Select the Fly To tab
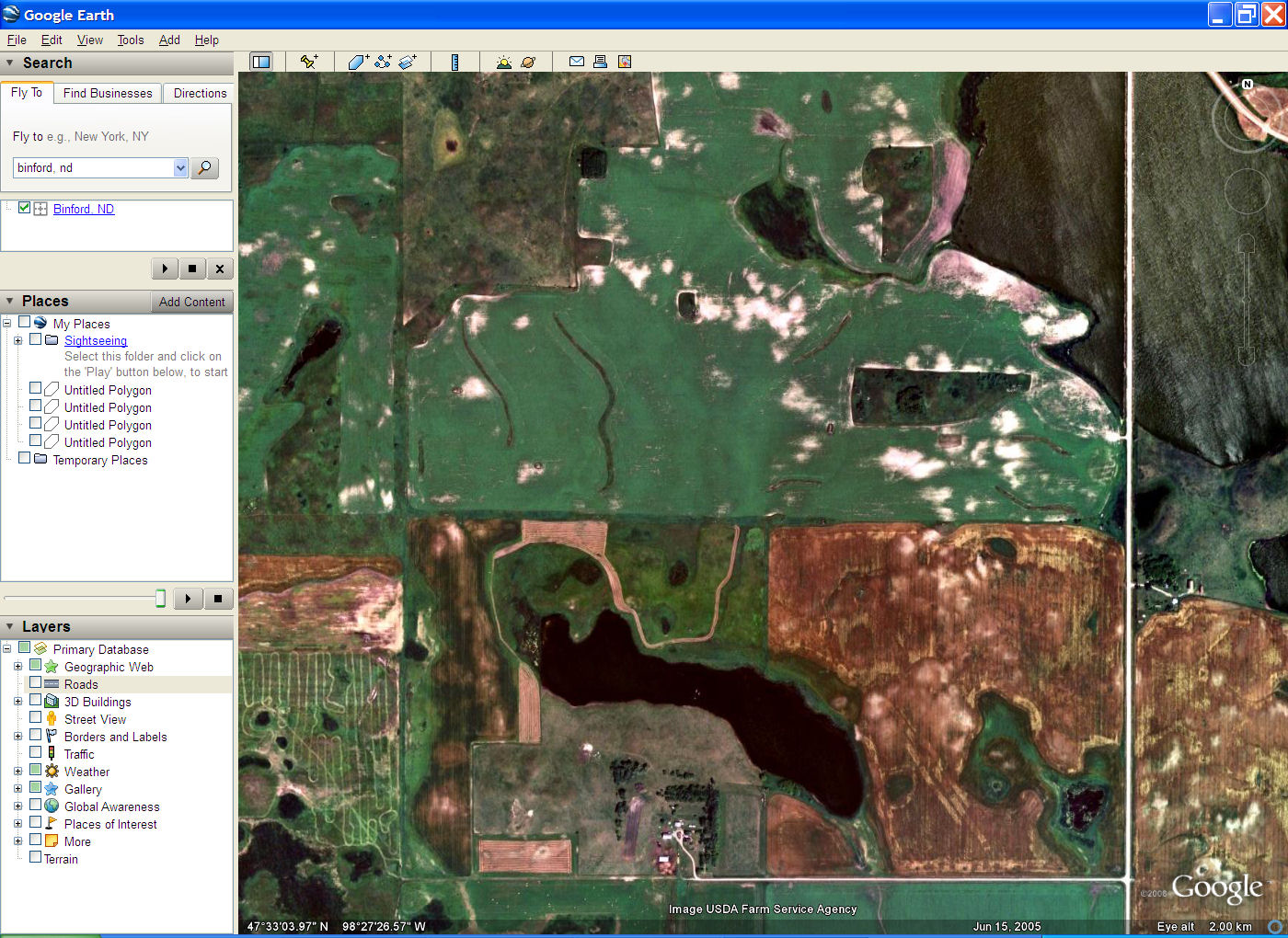This screenshot has height=938, width=1288. [x=27, y=92]
